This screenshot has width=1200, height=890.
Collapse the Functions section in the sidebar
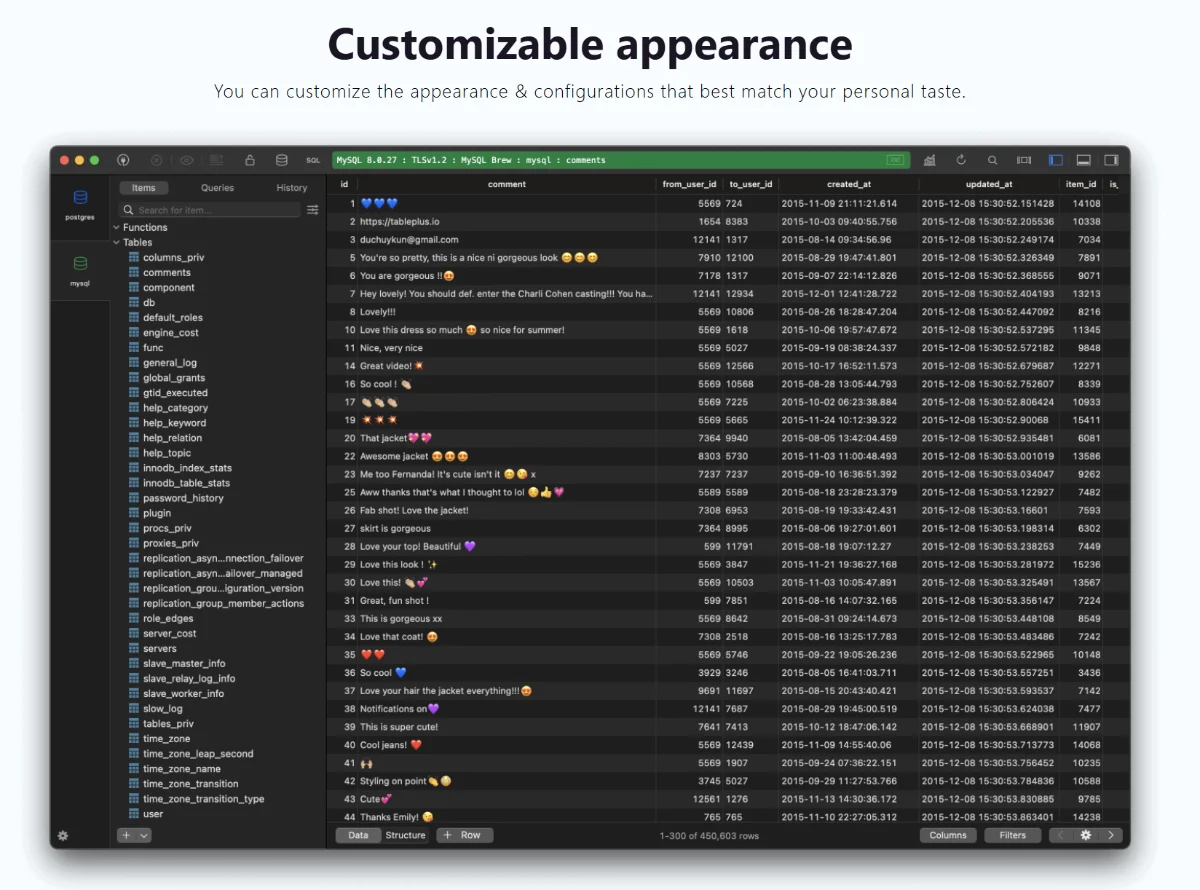pyautogui.click(x=117, y=227)
